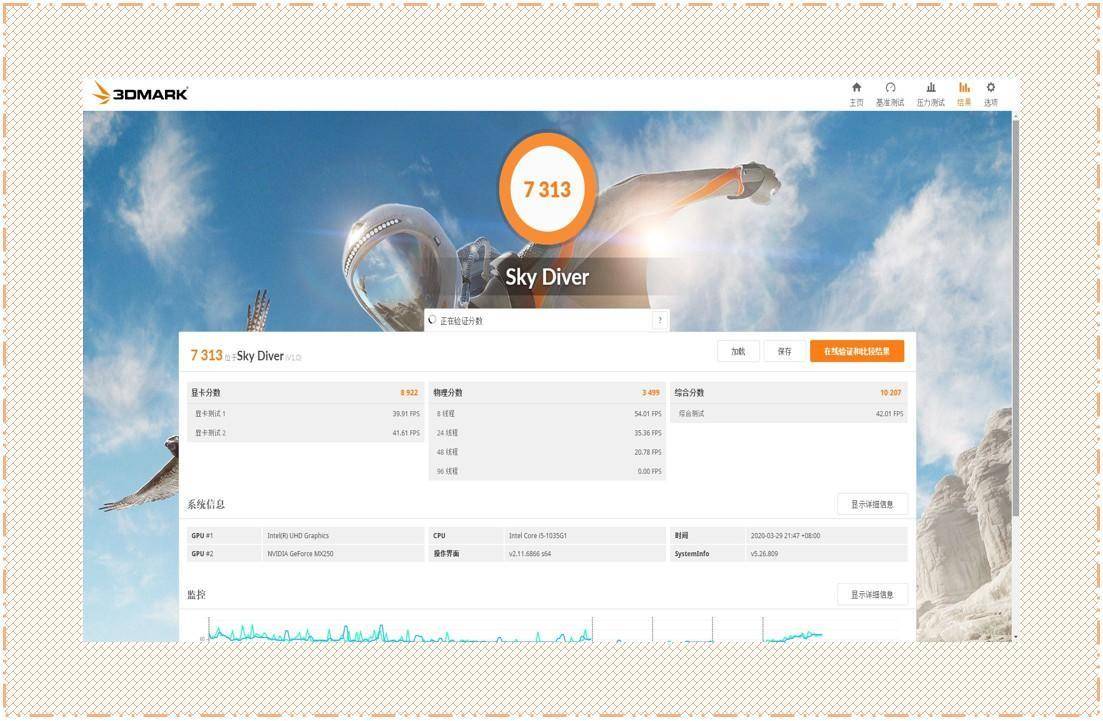Click SystemInfo v5.26.809 value
The image size is (1103, 721).
(x=764, y=554)
